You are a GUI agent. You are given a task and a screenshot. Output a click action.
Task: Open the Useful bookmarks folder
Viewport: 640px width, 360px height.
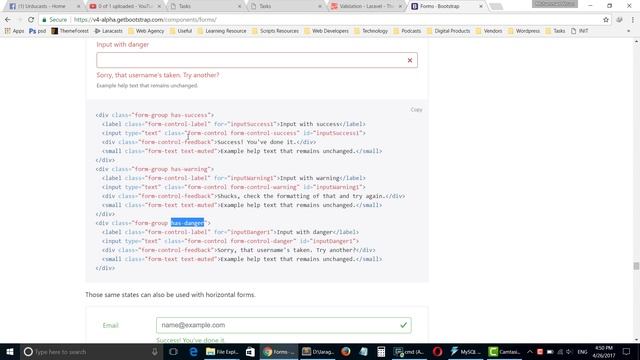(x=180, y=31)
